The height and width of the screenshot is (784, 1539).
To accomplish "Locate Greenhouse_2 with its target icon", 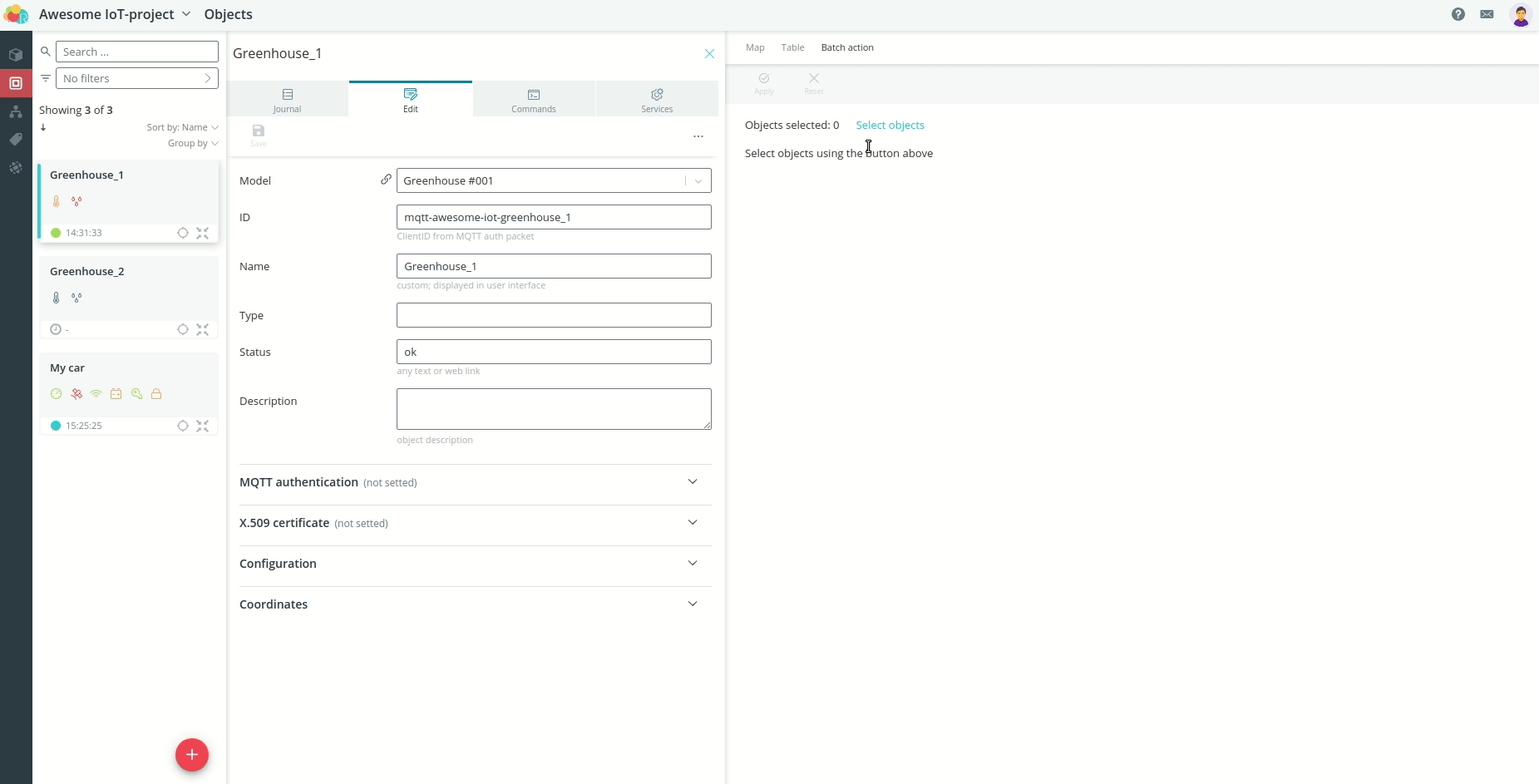I will (x=183, y=329).
